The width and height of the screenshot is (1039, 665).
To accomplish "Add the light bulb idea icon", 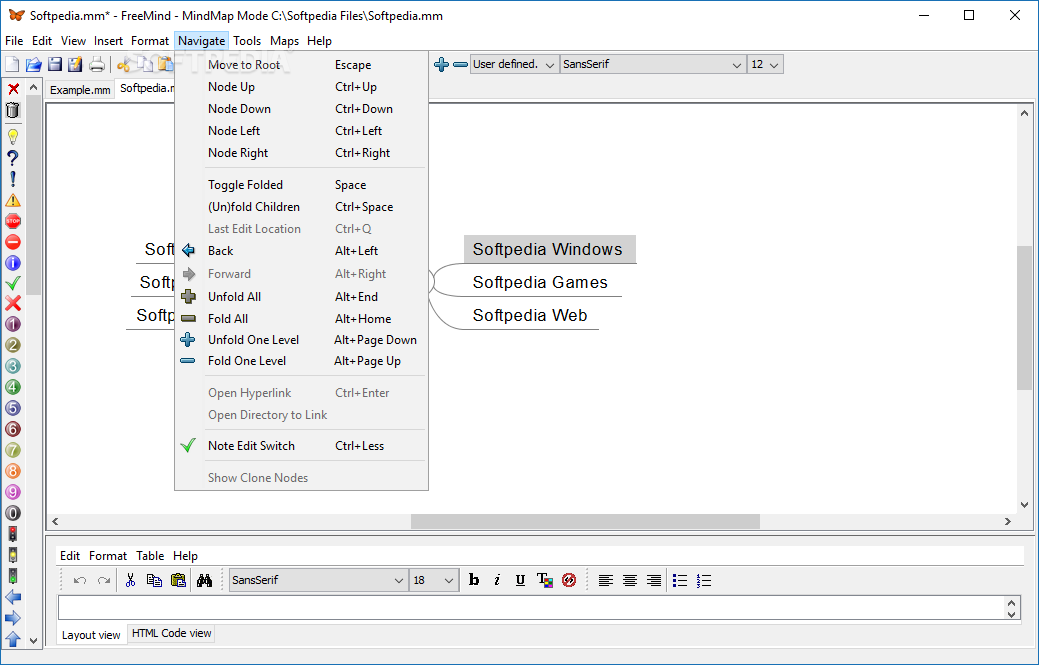I will tap(13, 136).
